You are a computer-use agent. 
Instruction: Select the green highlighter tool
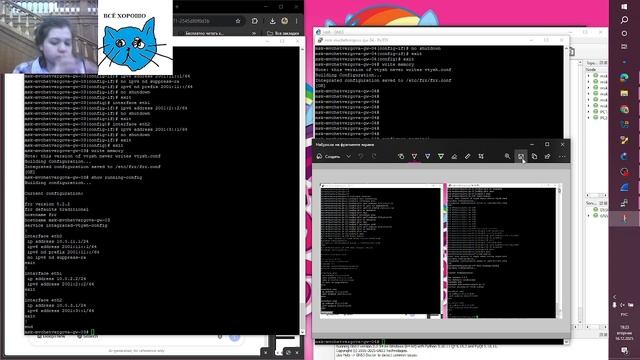(441, 156)
